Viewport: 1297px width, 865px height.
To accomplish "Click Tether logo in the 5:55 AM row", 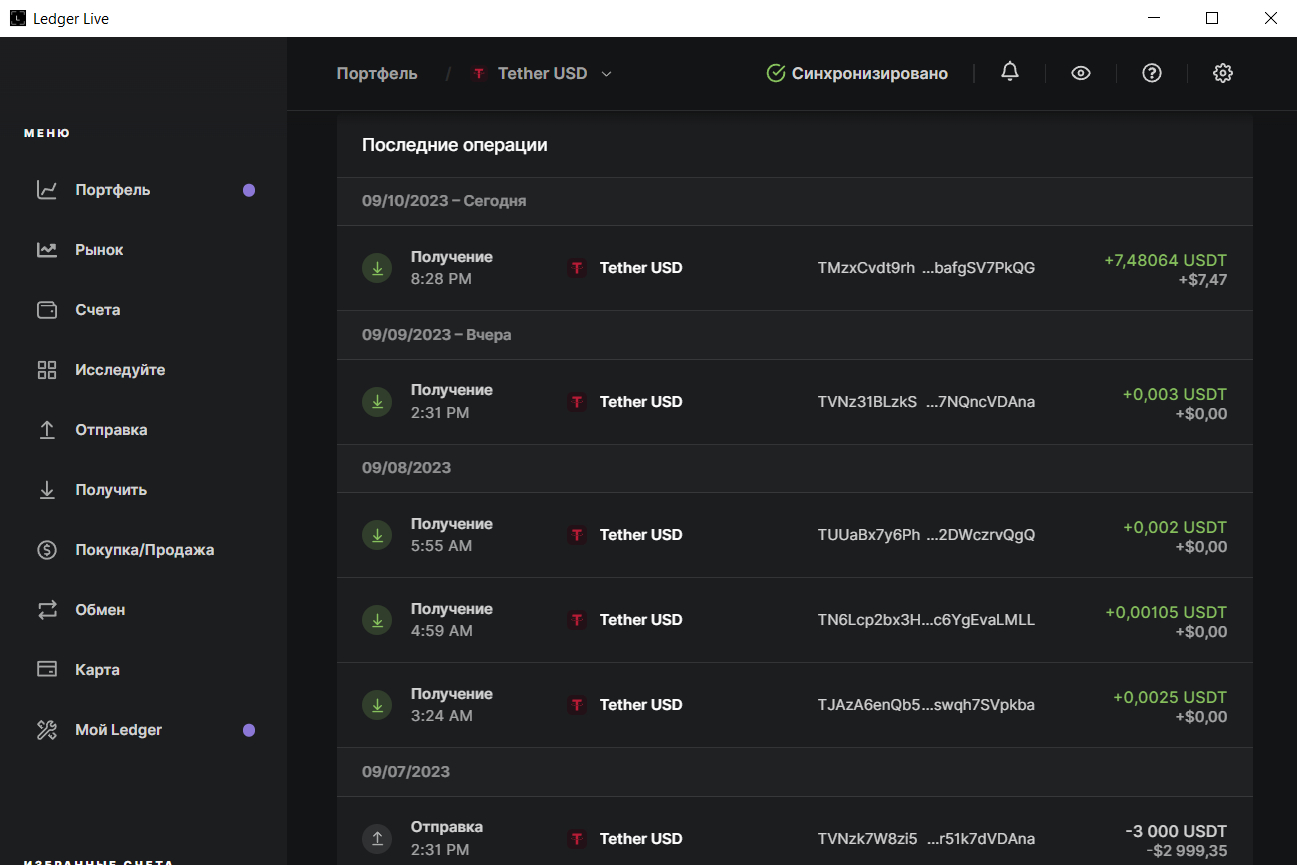I will (577, 535).
